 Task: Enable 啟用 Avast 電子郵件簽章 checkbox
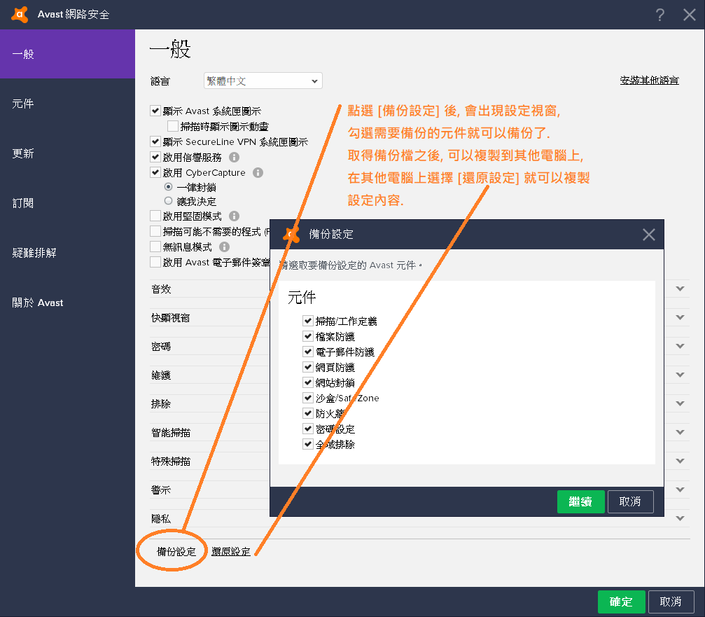[x=155, y=262]
